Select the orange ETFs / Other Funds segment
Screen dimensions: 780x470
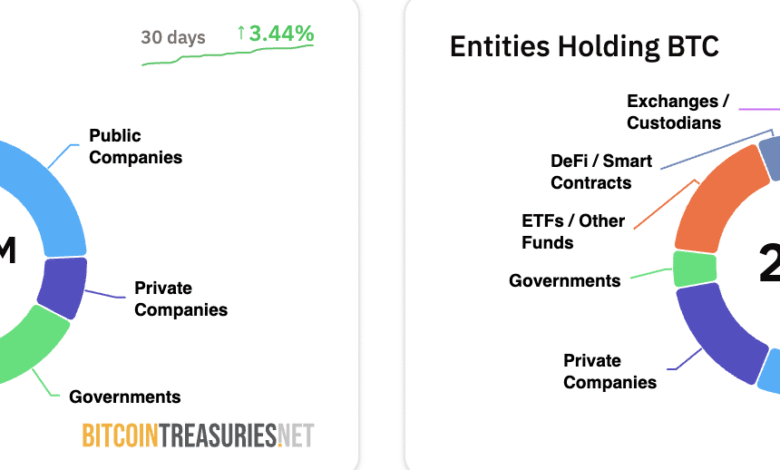pos(718,201)
